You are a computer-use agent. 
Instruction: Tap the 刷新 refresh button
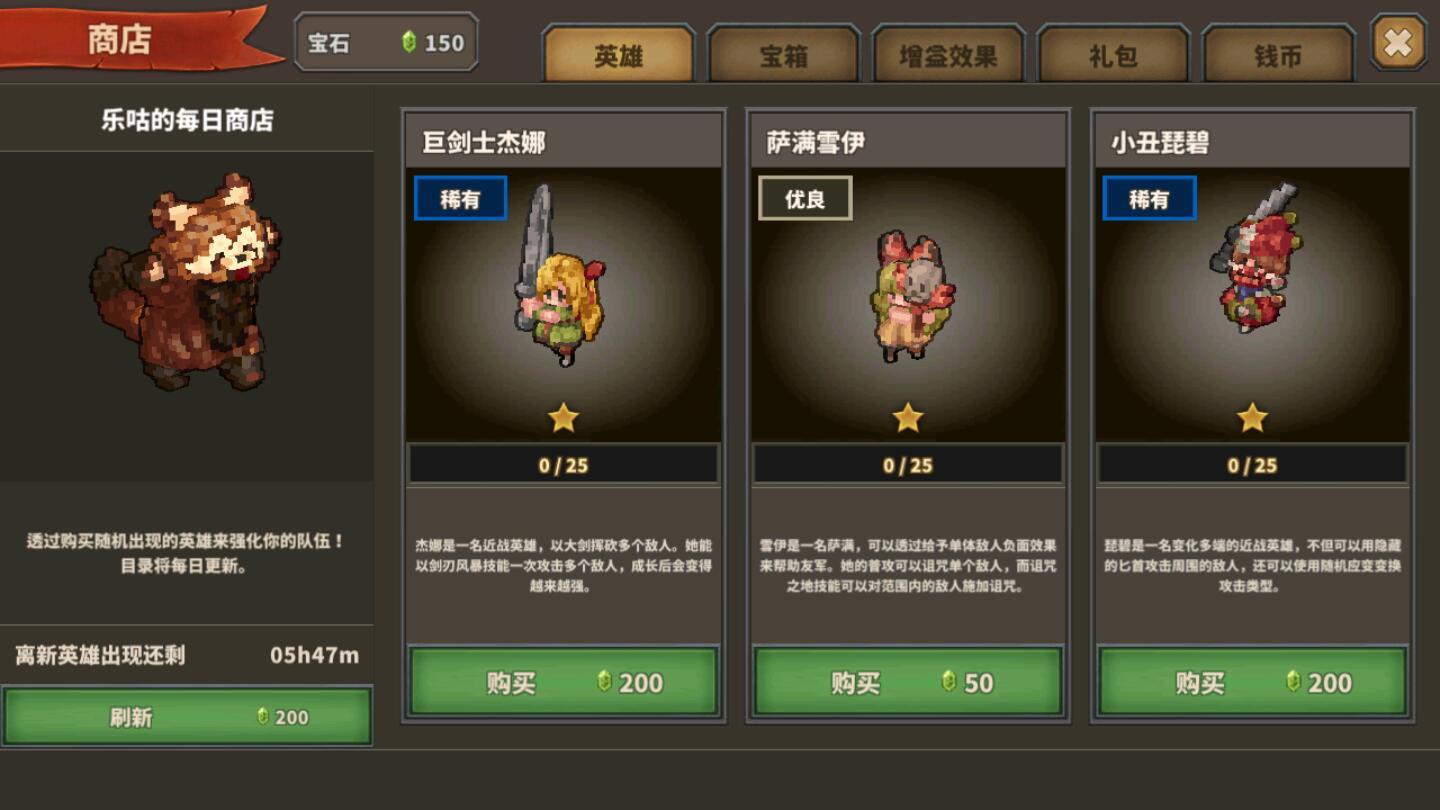tap(187, 716)
